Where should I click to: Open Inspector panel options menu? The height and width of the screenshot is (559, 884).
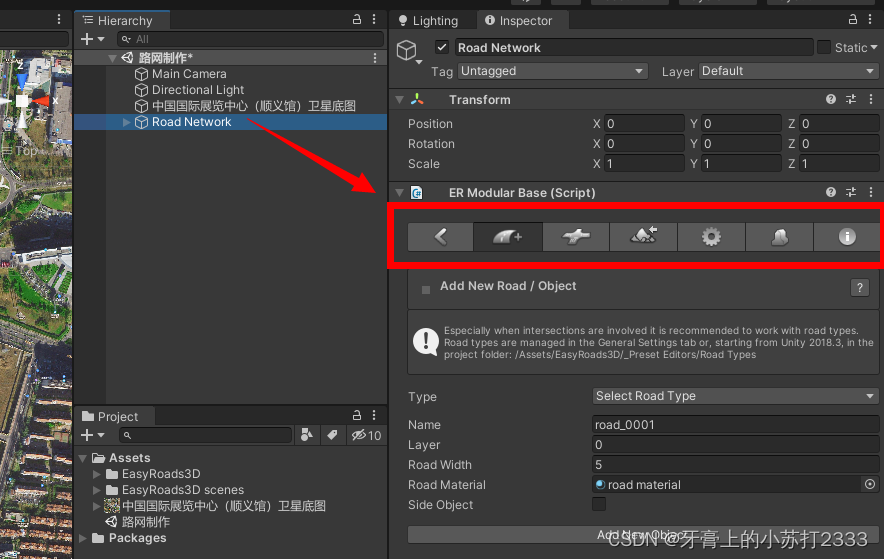870,20
